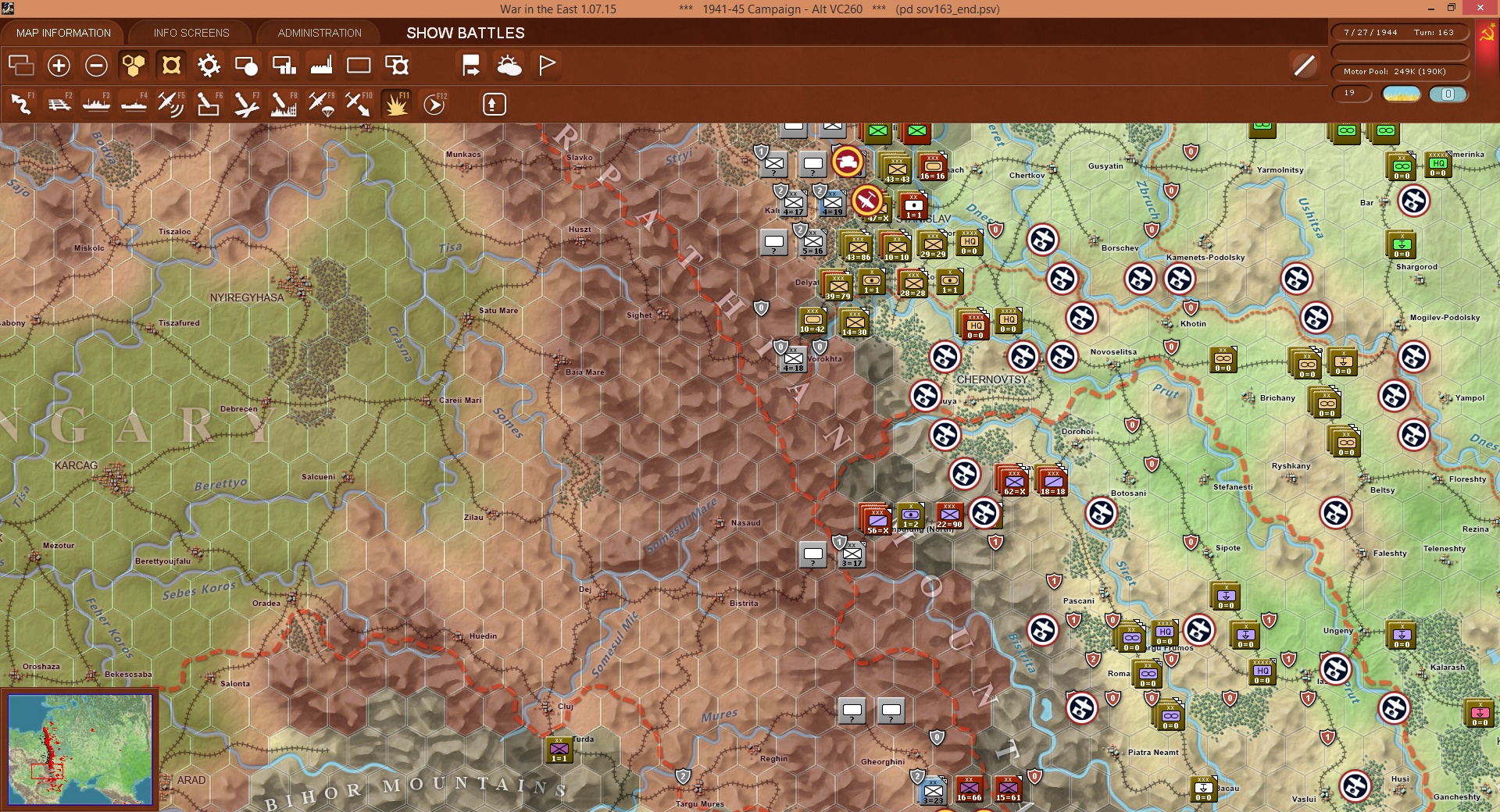Select the F5 air recon mode

pos(171,104)
